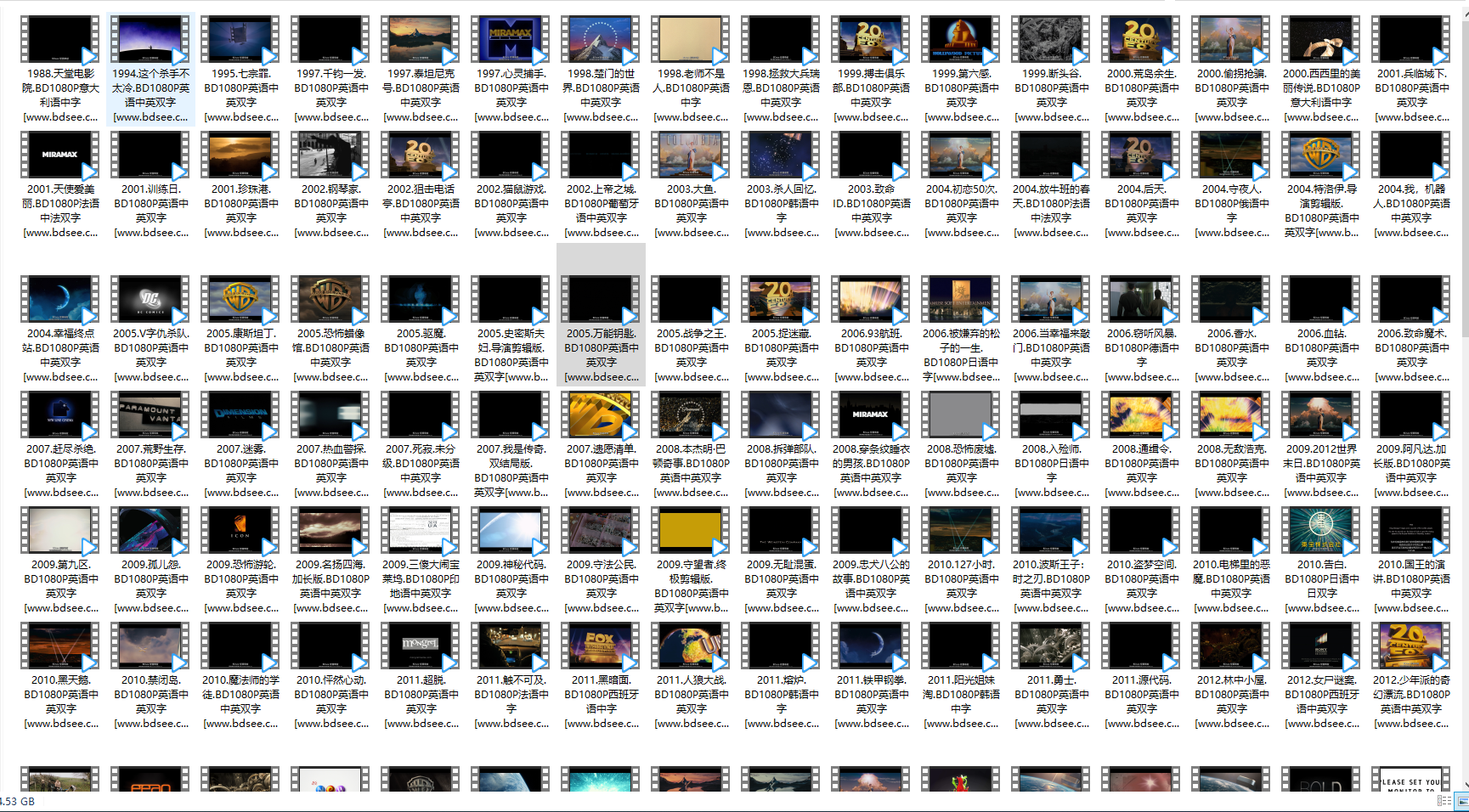Switch to the large thumbnails view
The image size is (1469, 812).
1461,801
